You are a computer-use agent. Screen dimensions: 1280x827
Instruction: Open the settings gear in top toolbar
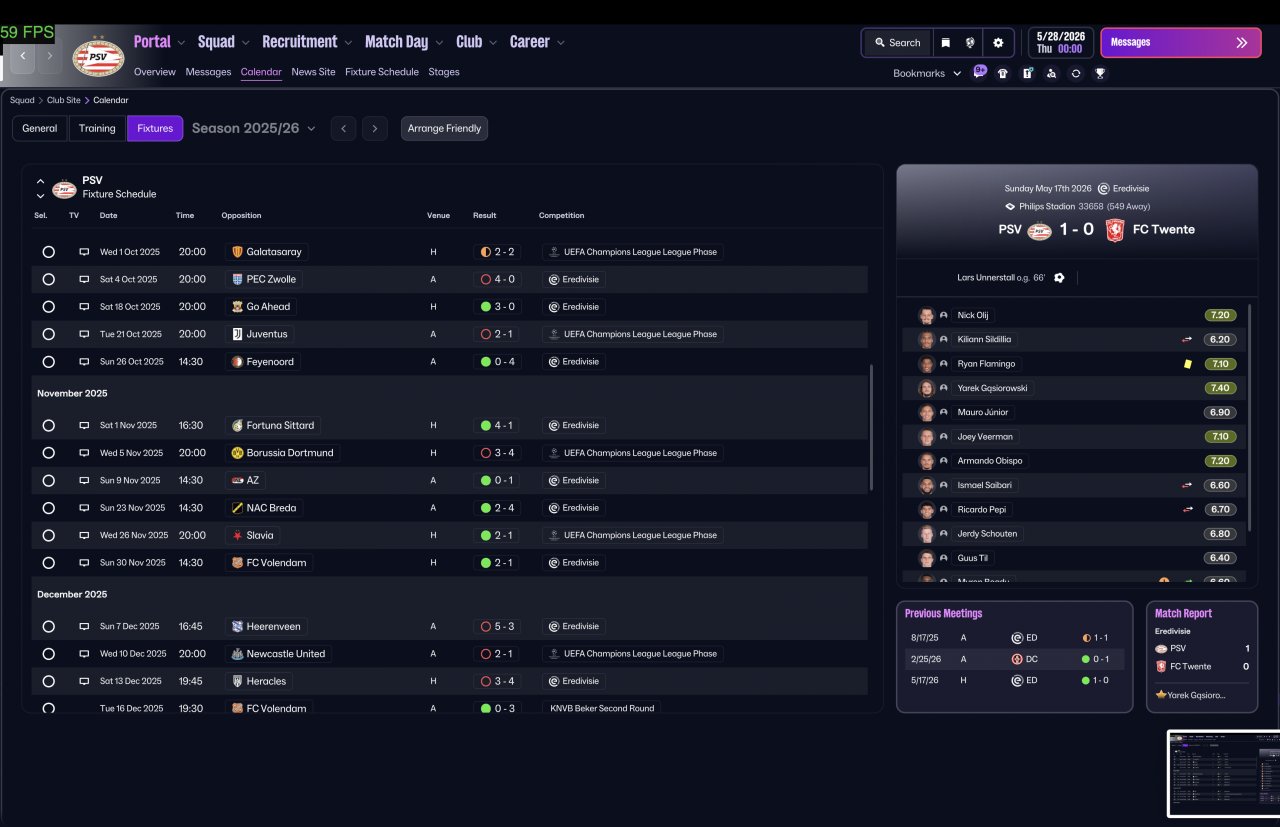(998, 43)
